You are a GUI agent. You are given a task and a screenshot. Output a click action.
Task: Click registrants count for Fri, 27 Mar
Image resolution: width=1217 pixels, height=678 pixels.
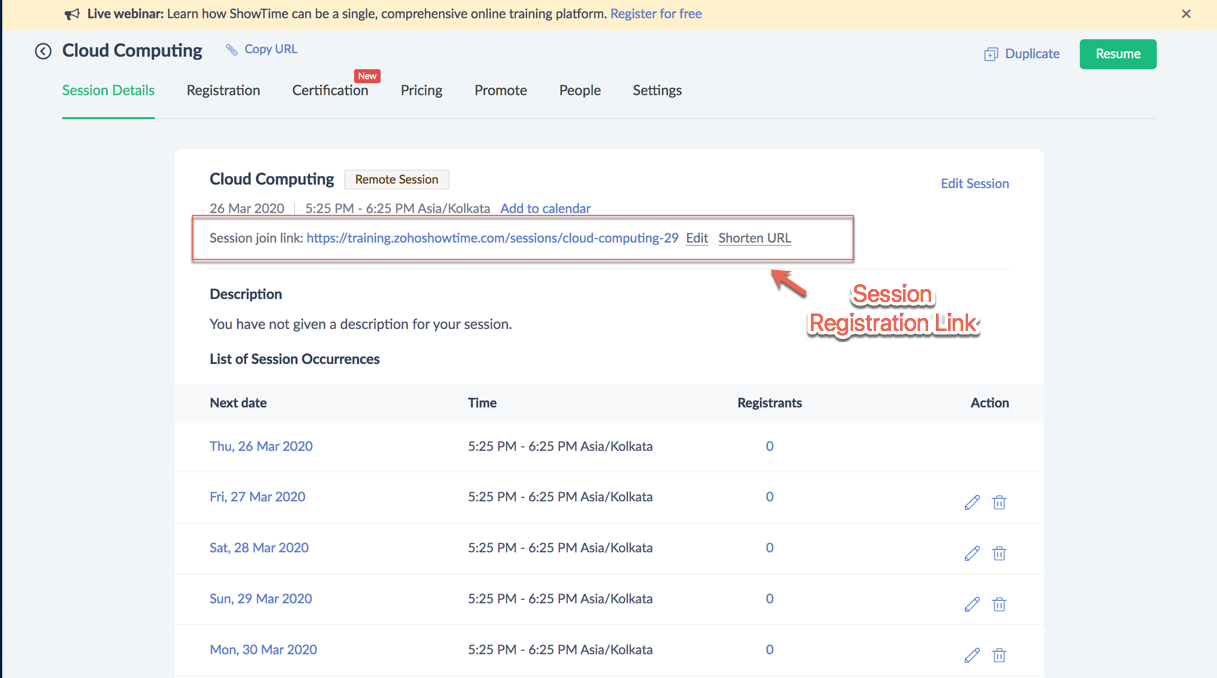(x=769, y=497)
